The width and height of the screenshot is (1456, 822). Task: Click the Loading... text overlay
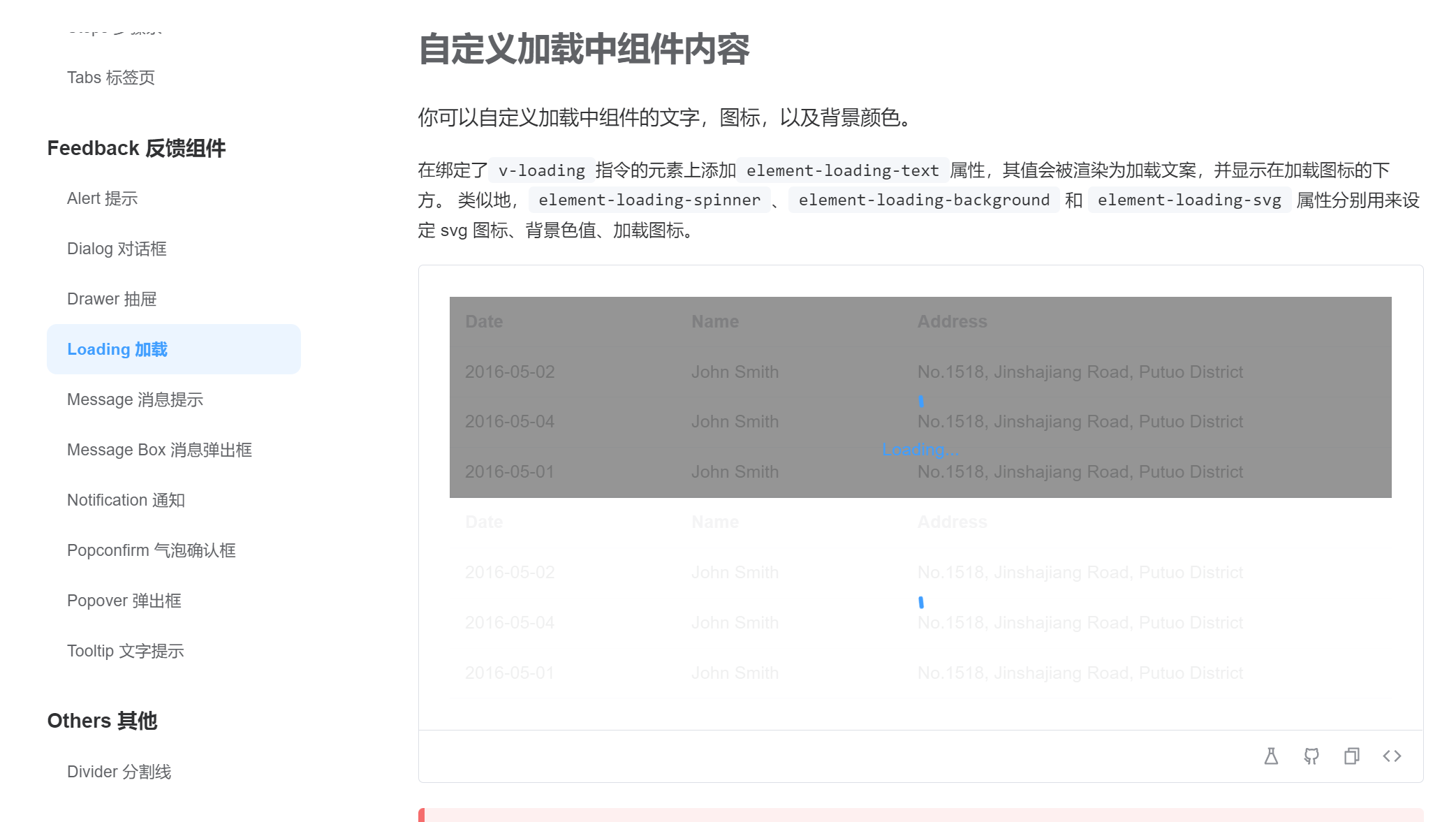pos(920,450)
